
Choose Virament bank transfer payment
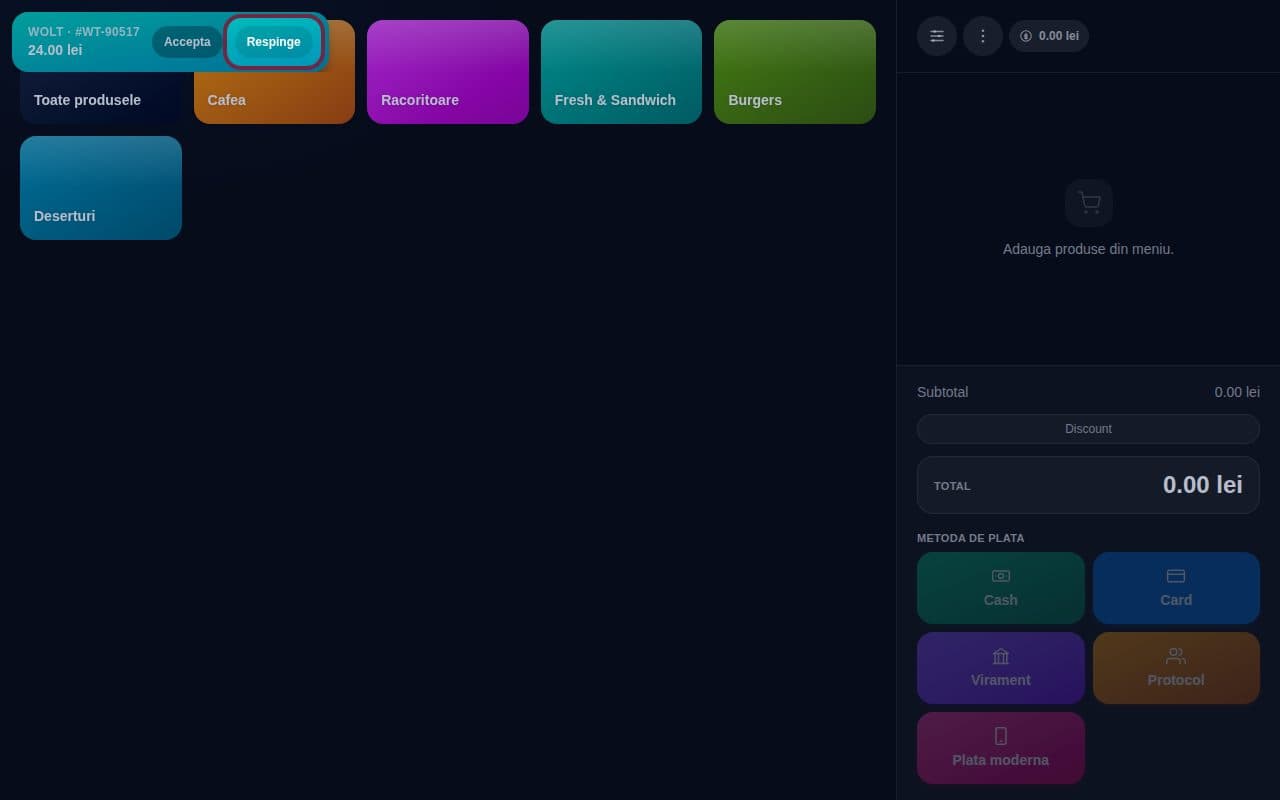tap(1001, 668)
